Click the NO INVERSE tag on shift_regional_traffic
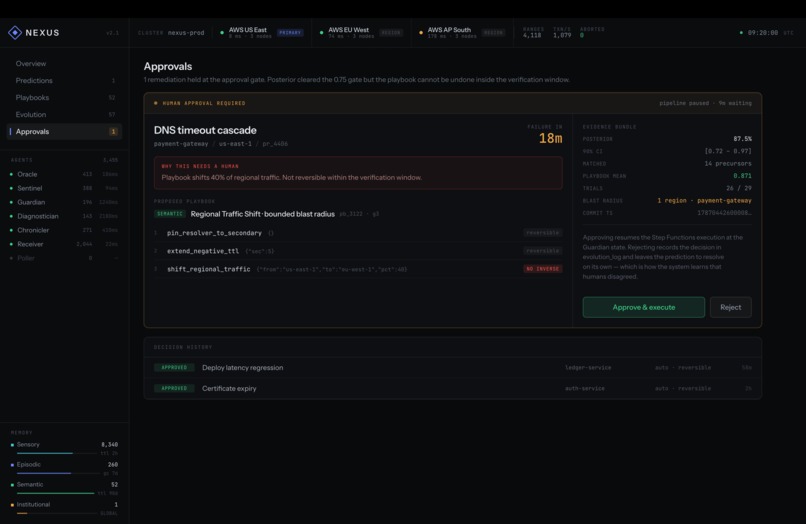The image size is (806, 524). click(542, 269)
